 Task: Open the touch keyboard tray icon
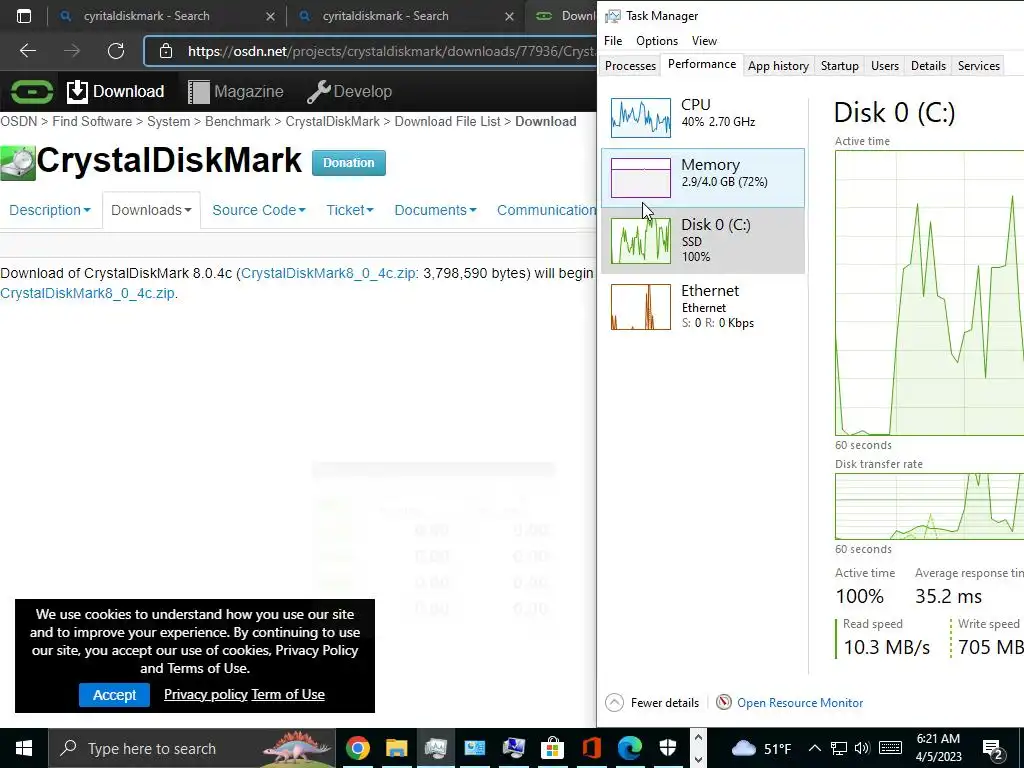[x=890, y=748]
